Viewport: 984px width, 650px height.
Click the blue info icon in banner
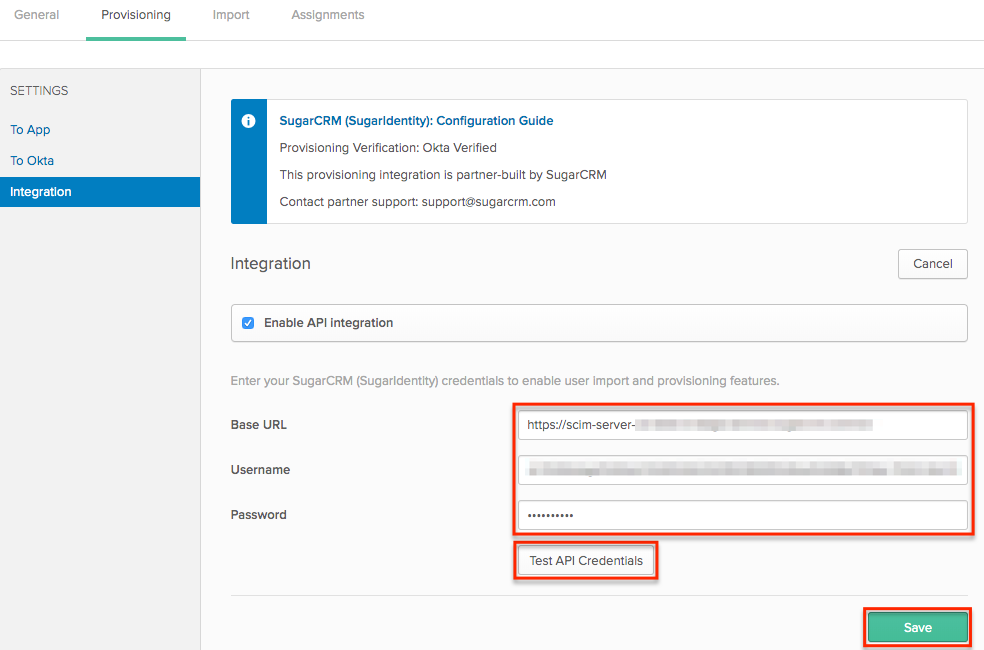(x=248, y=120)
